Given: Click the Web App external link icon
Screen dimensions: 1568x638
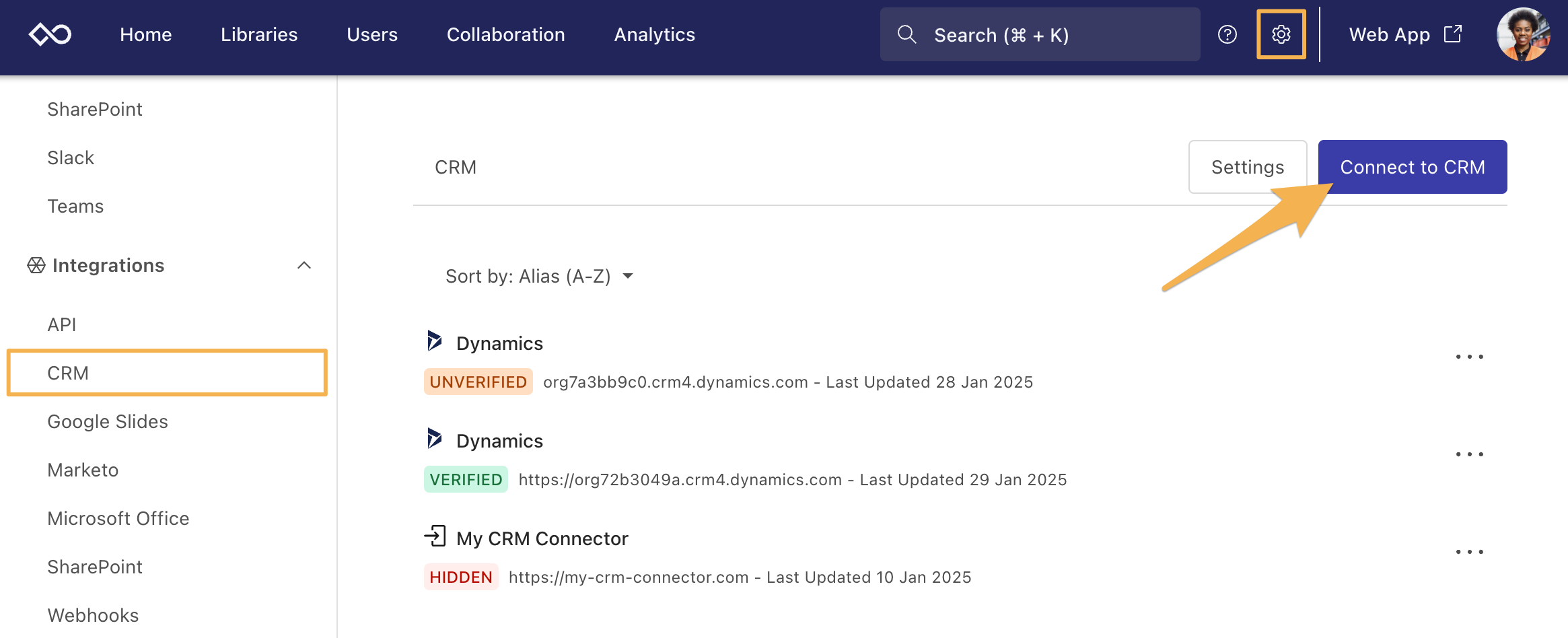Looking at the screenshot, I should 1454,34.
